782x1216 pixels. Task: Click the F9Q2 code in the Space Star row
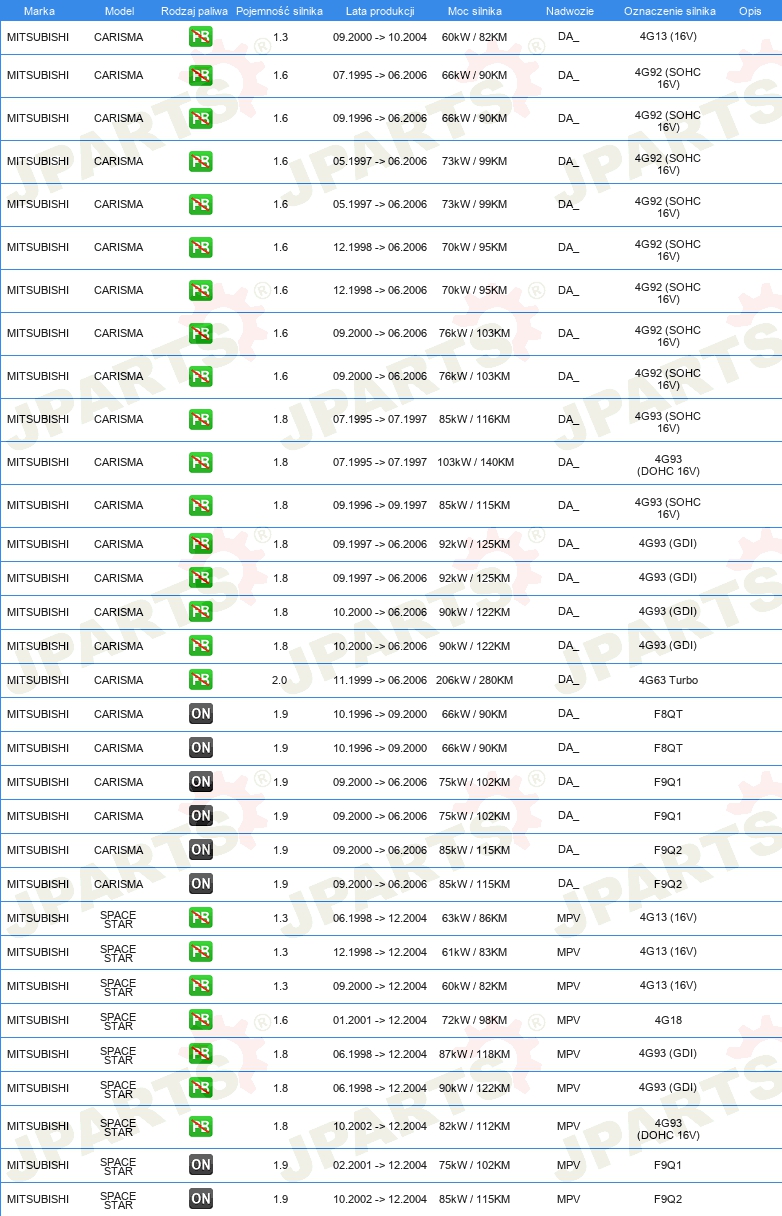[x=668, y=1199]
